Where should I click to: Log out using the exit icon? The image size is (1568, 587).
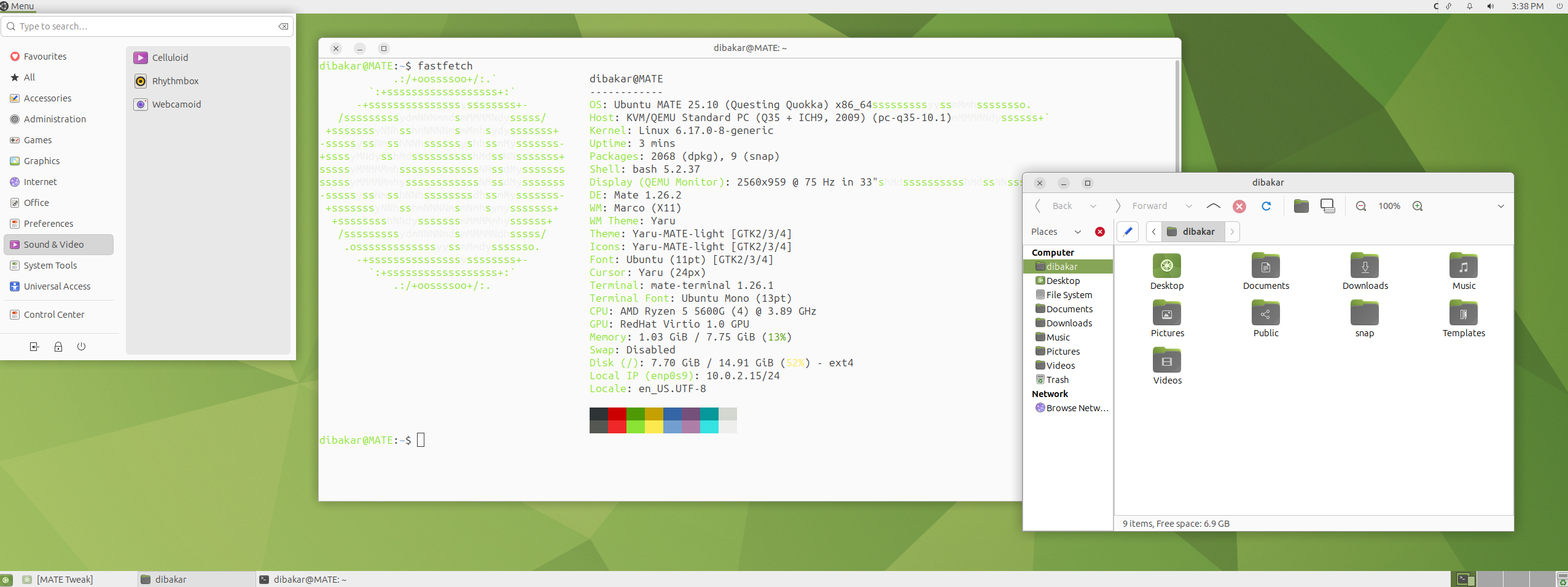34,346
